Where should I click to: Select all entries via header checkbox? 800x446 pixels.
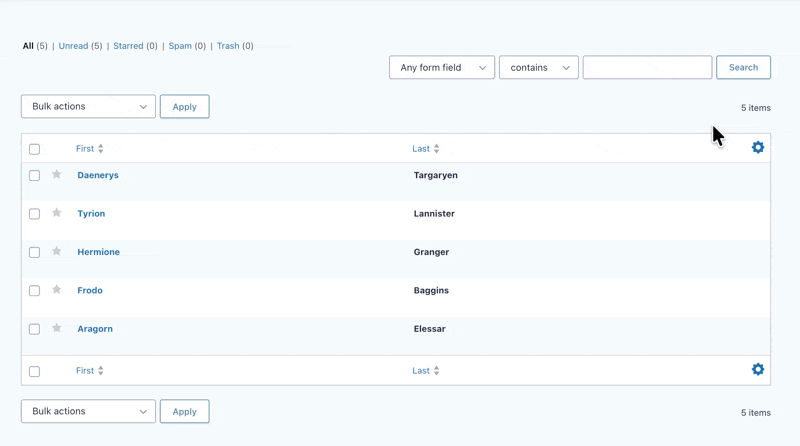34,149
